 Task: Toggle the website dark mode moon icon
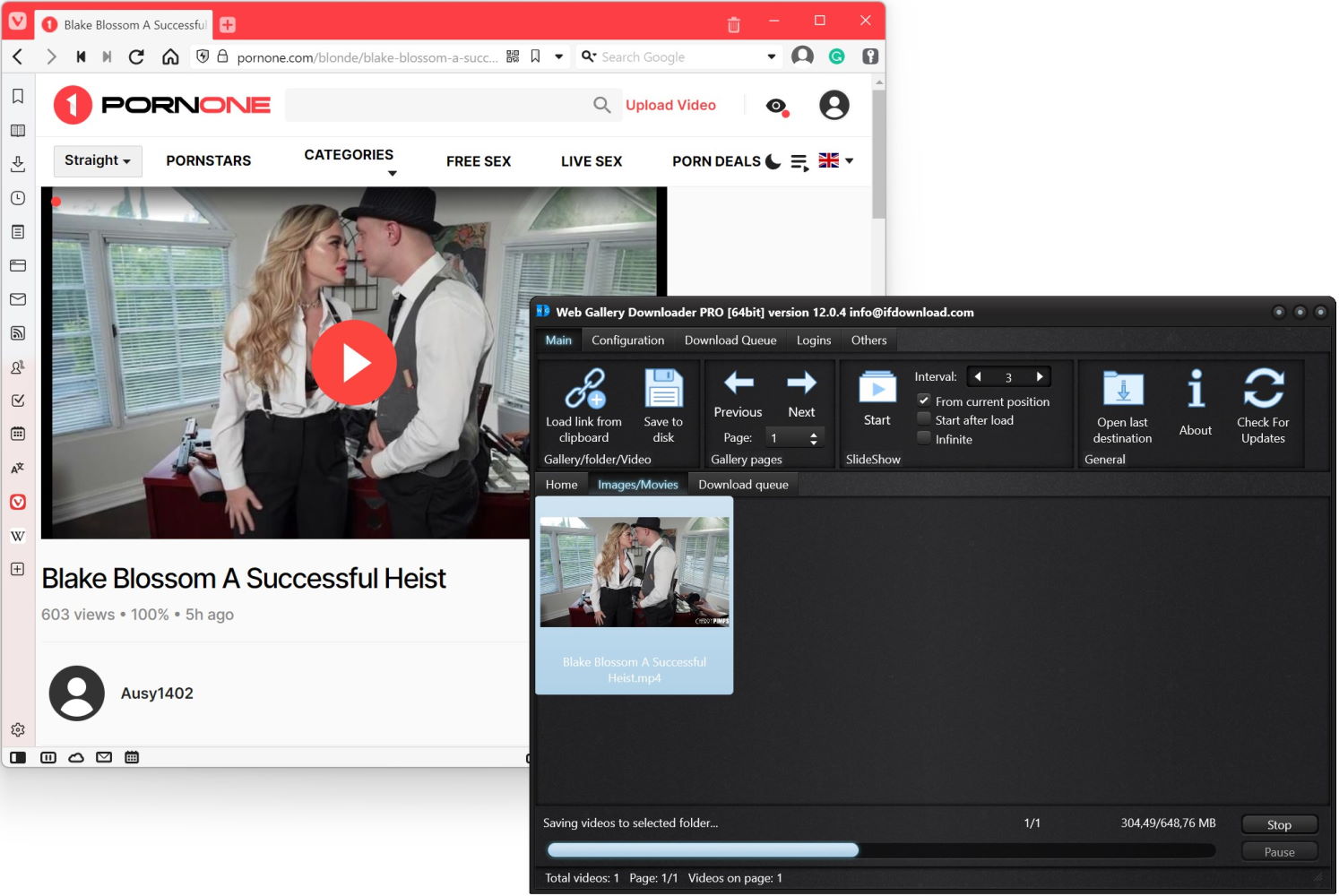(773, 161)
